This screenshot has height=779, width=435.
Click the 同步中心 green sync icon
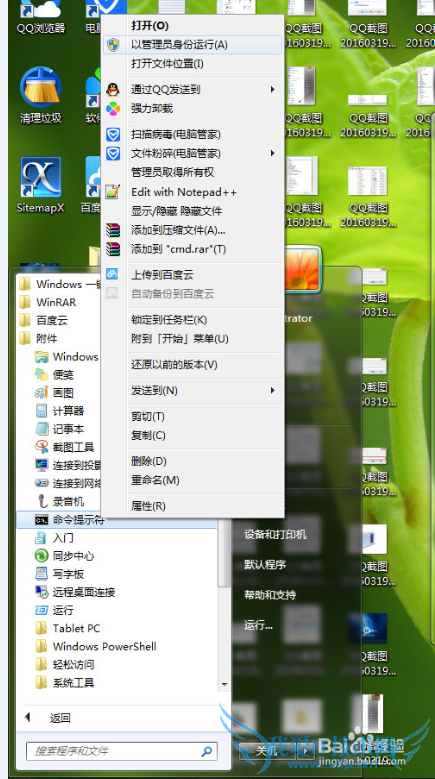pyautogui.click(x=41, y=556)
